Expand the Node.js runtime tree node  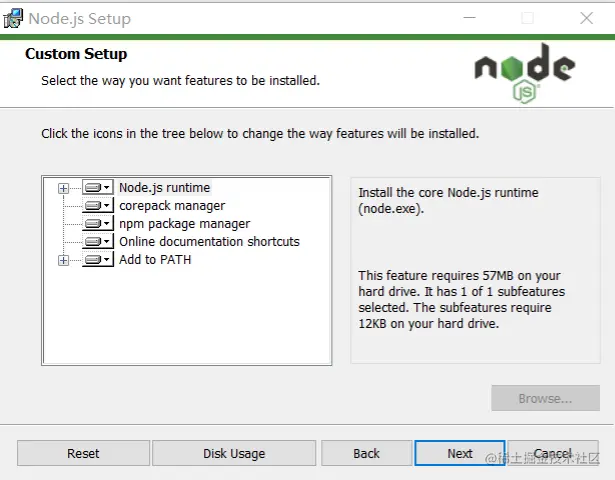pyautogui.click(x=64, y=188)
